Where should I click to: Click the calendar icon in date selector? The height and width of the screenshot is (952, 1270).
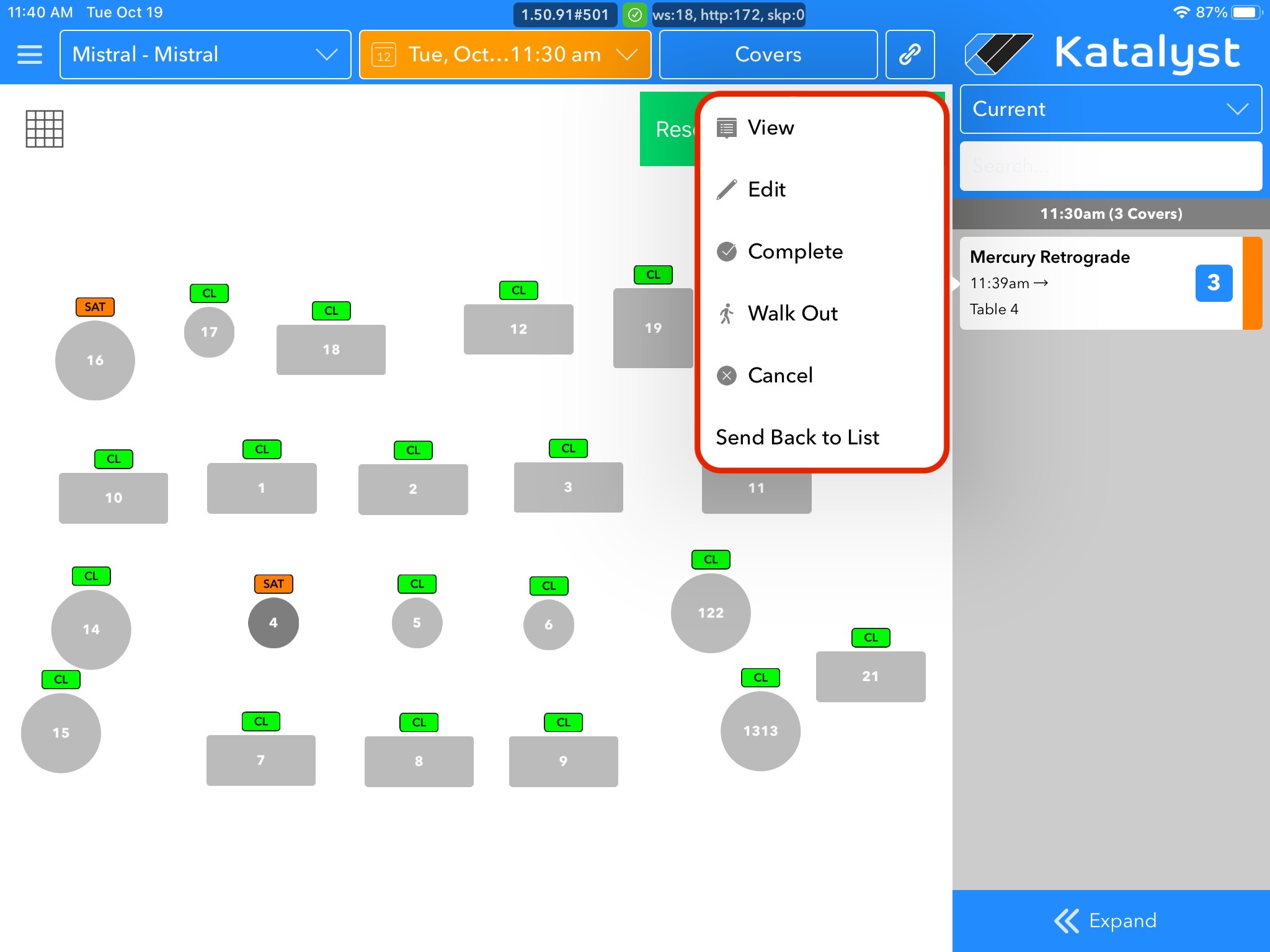(384, 55)
